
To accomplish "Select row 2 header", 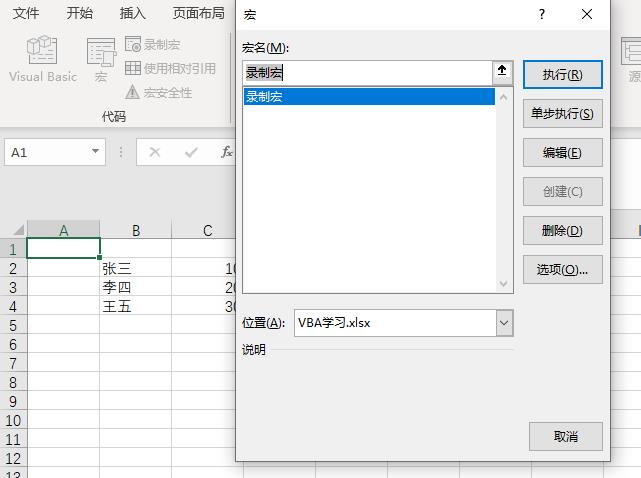I will (x=13, y=268).
